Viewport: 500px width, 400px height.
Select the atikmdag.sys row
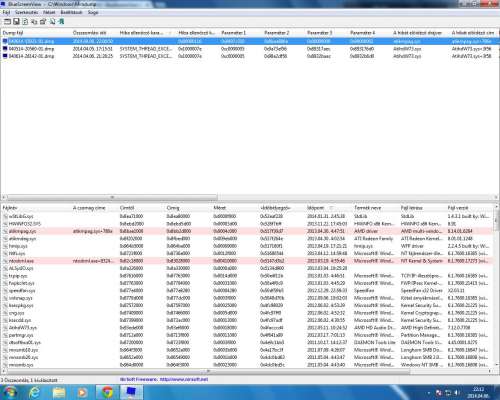[x=247, y=239]
